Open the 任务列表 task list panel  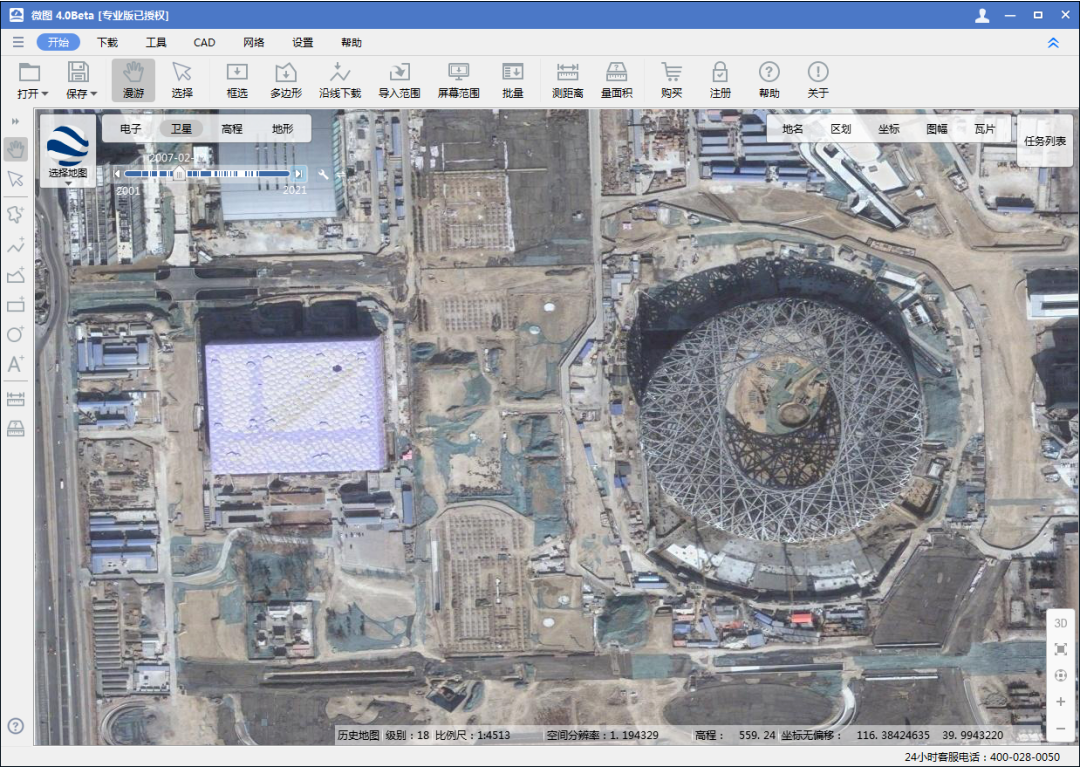click(x=1045, y=141)
